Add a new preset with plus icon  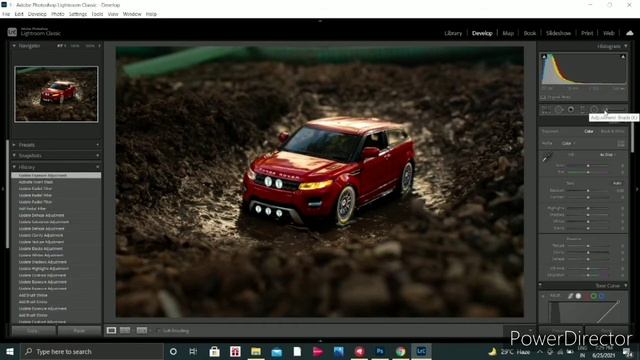click(98, 145)
